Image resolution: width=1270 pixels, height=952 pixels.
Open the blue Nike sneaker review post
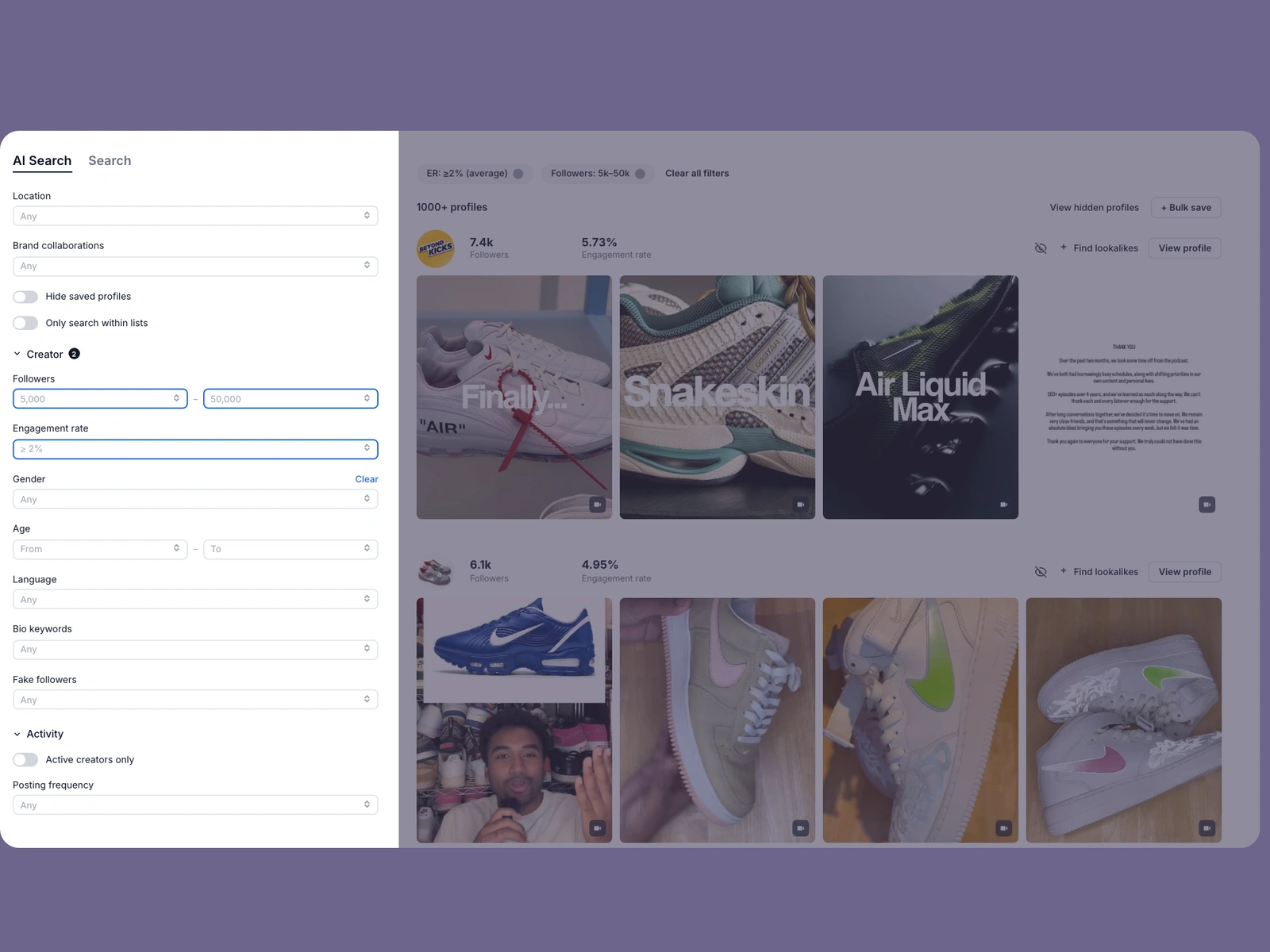click(x=514, y=720)
